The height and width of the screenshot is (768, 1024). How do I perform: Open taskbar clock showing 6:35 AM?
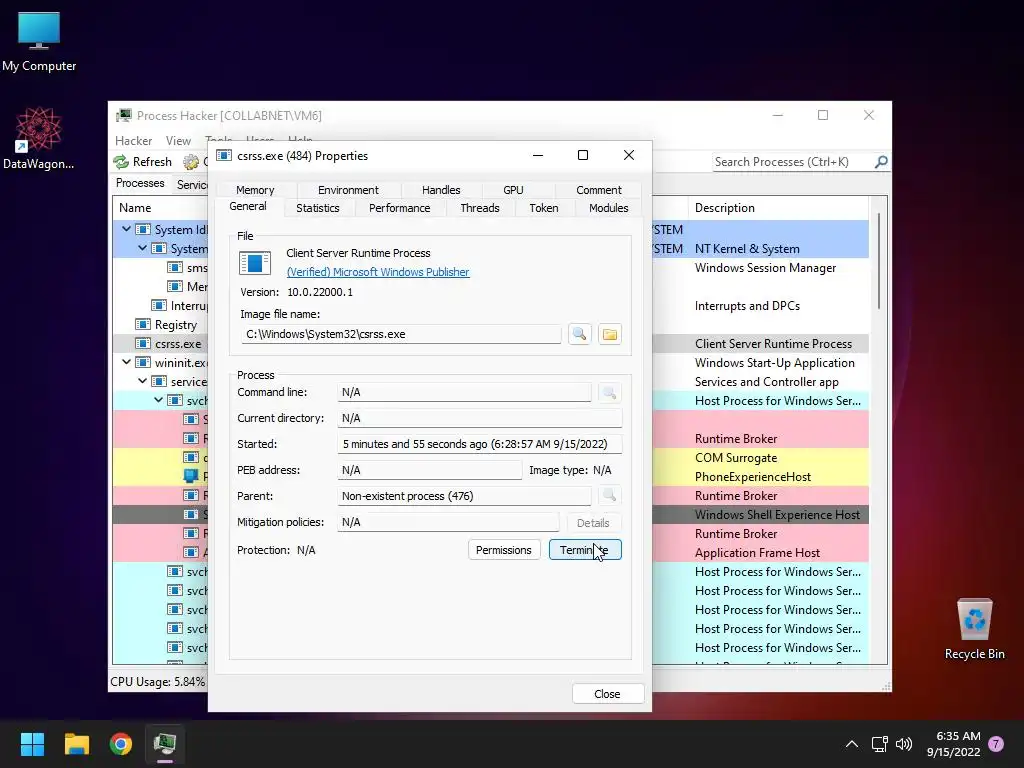point(953,744)
